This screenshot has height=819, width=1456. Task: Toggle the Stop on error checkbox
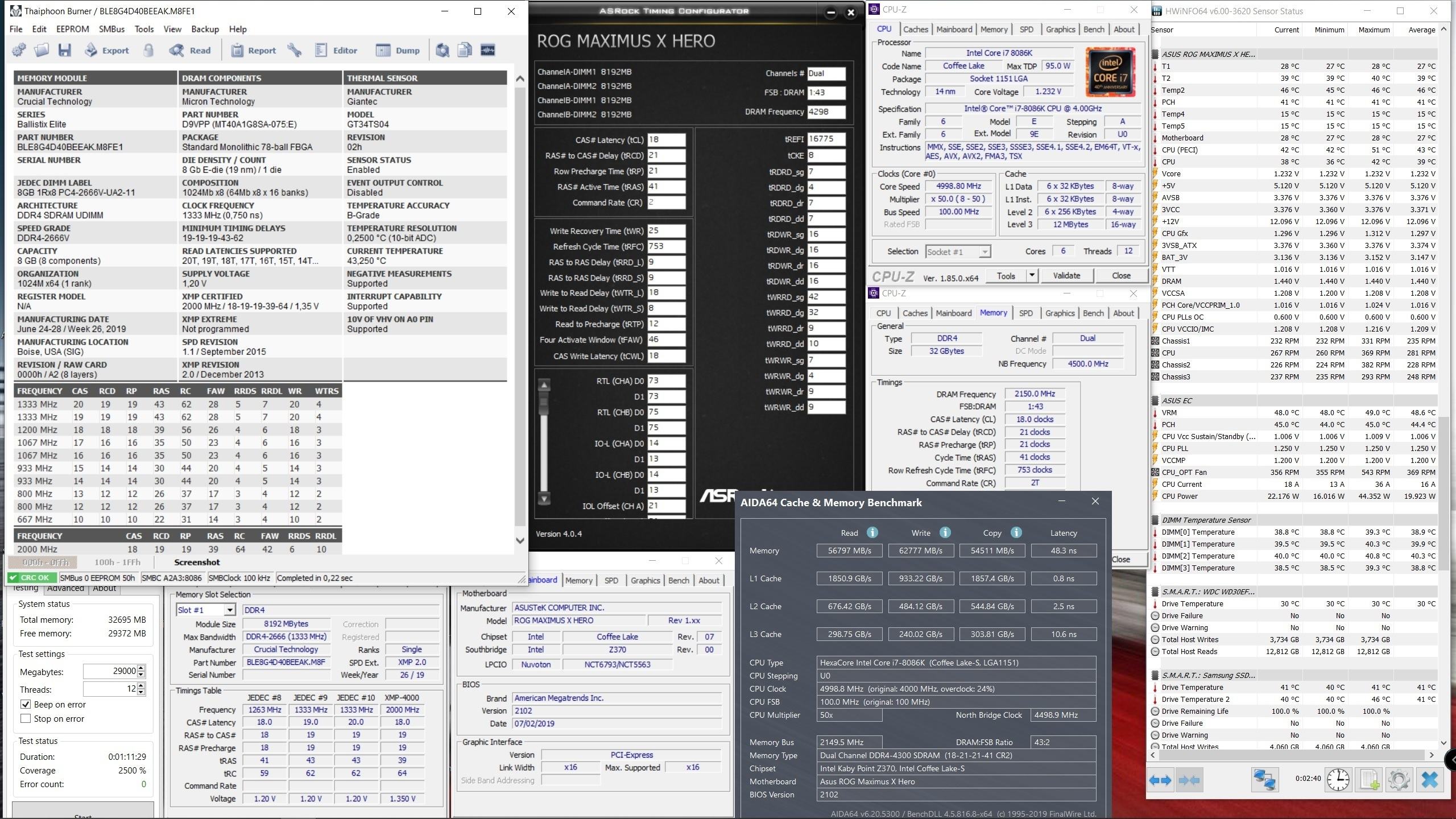26,718
